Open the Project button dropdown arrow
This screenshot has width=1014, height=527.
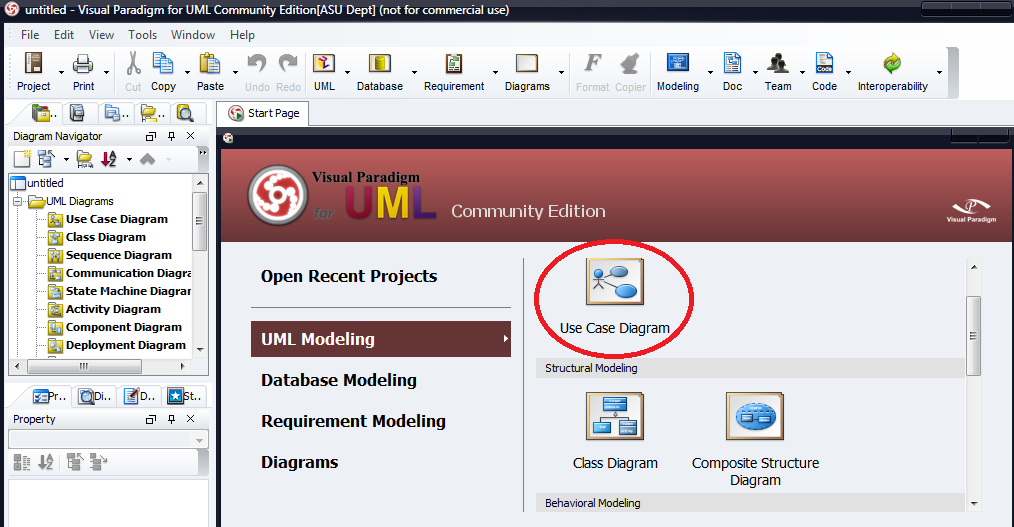[61, 72]
